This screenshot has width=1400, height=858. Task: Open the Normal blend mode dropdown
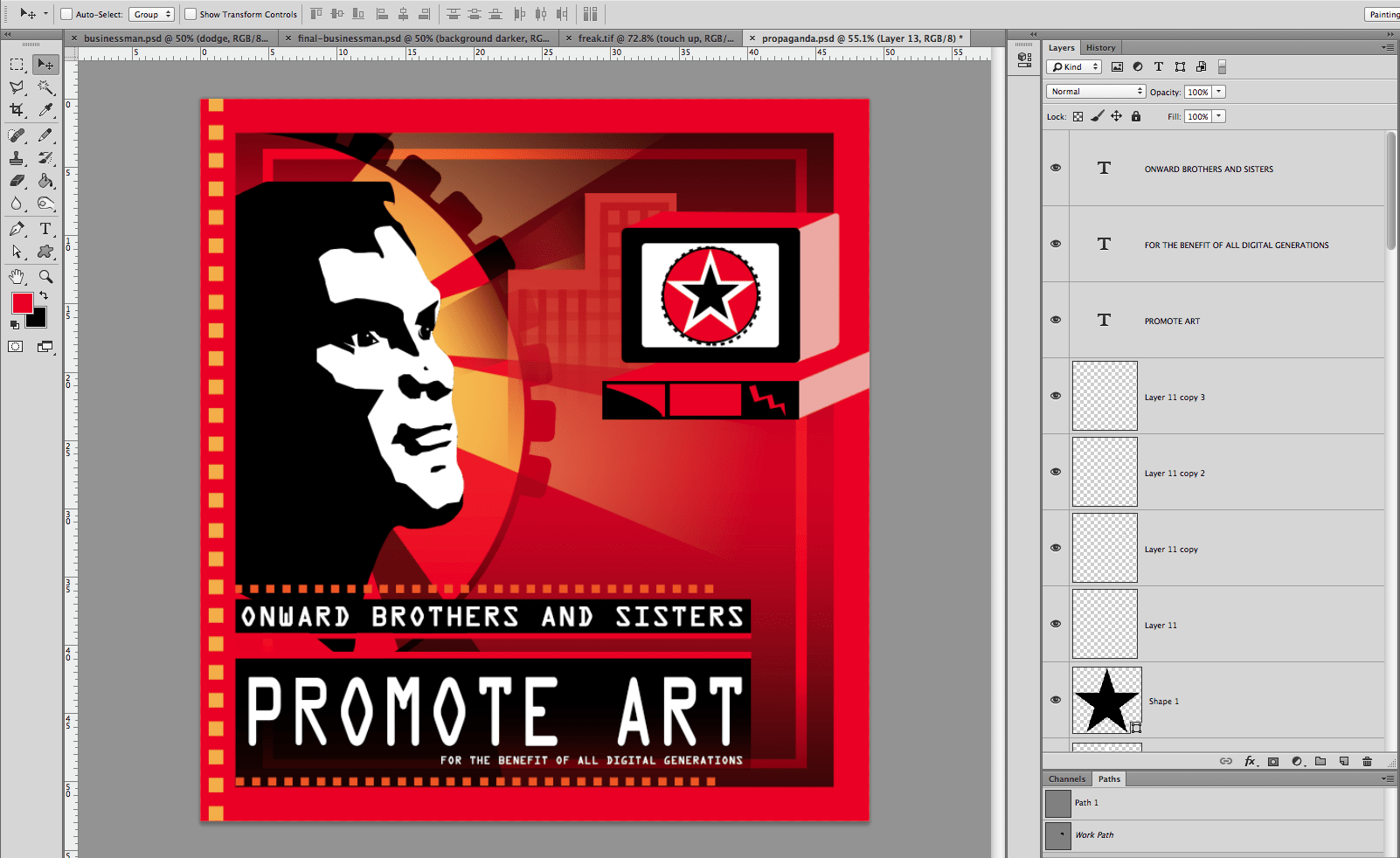point(1096,92)
